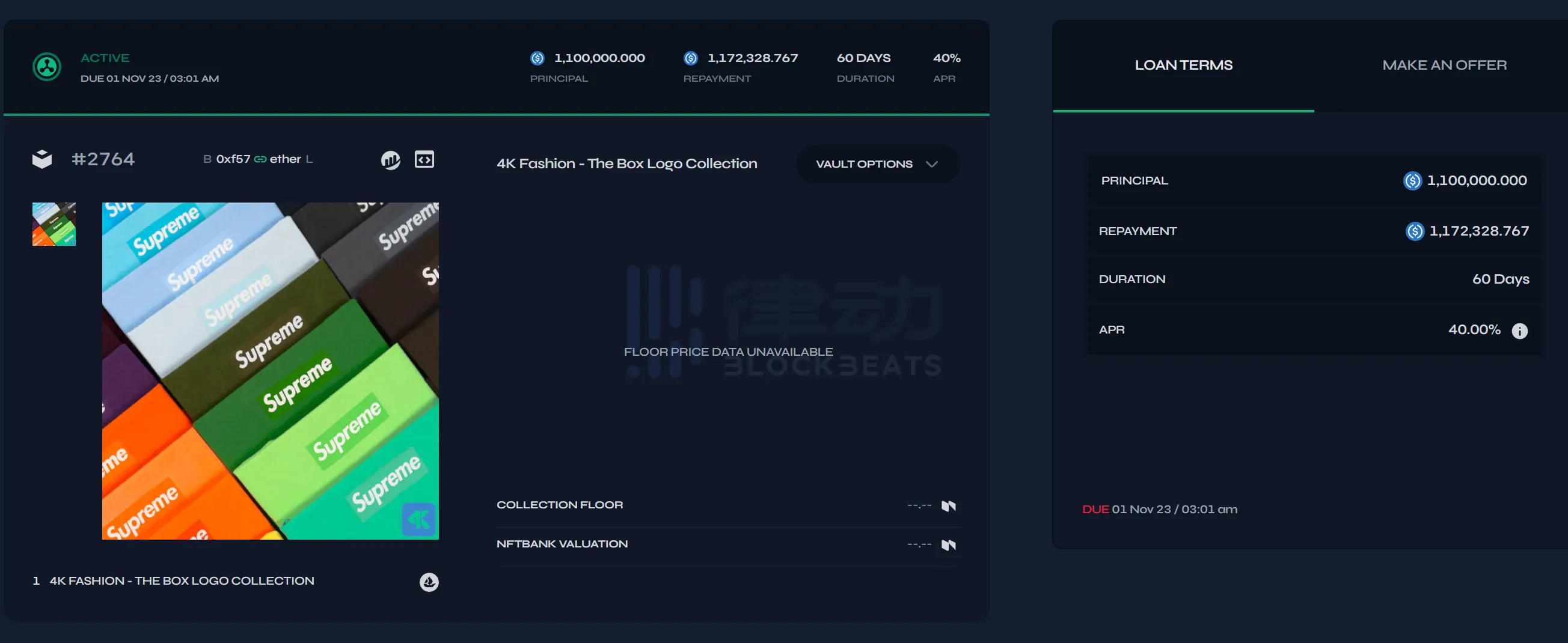Switch to the Make an Offer tab
Viewport: 1568px width, 643px height.
(1444, 65)
